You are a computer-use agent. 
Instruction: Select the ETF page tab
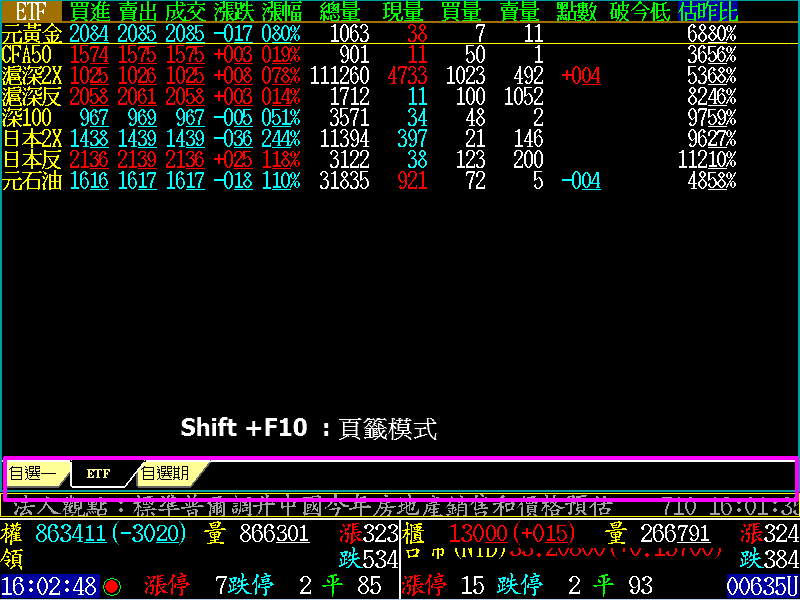[x=98, y=473]
